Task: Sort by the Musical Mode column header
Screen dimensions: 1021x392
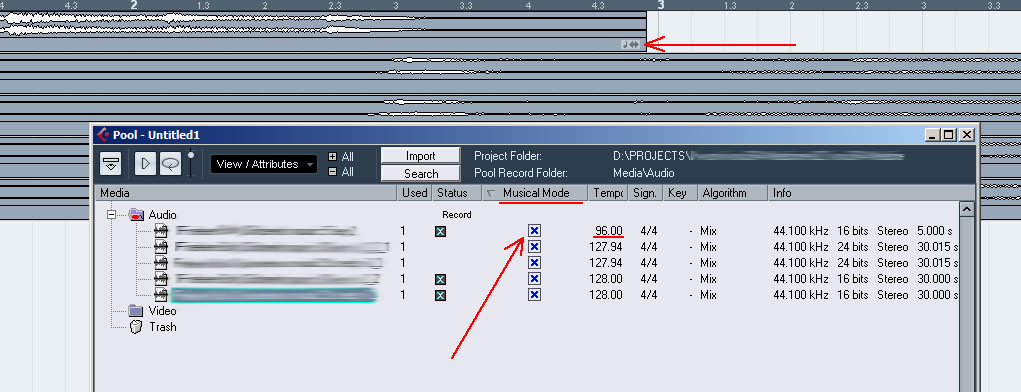Action: click(536, 193)
